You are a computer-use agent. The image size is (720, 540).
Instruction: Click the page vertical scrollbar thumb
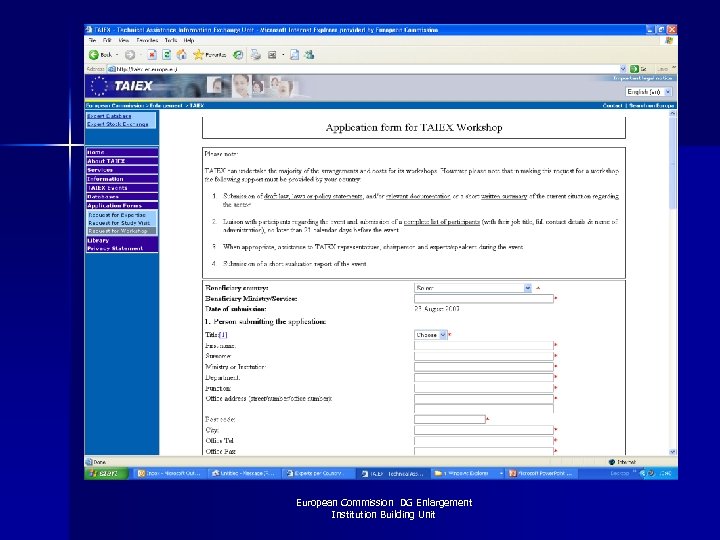pos(672,162)
